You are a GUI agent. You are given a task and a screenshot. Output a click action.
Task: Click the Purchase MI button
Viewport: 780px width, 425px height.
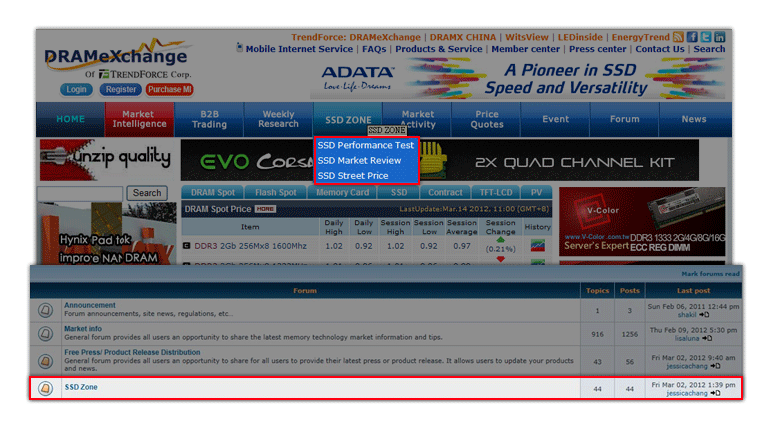(170, 90)
